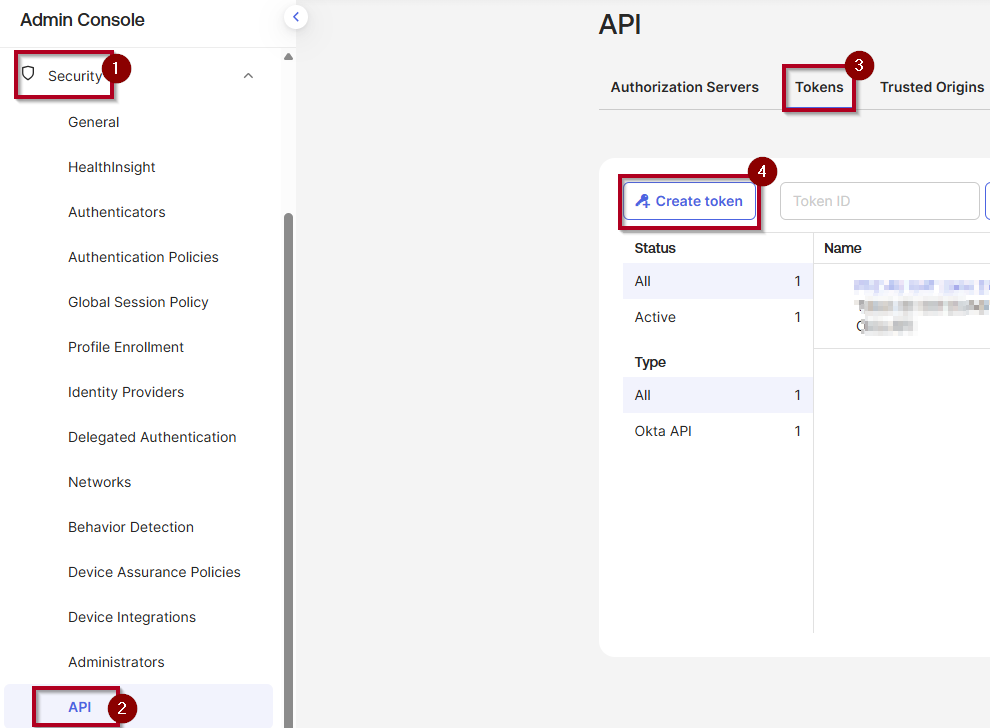Screen dimensions: 990x728
Task: Switch to the Tokens tab
Action: tap(819, 87)
